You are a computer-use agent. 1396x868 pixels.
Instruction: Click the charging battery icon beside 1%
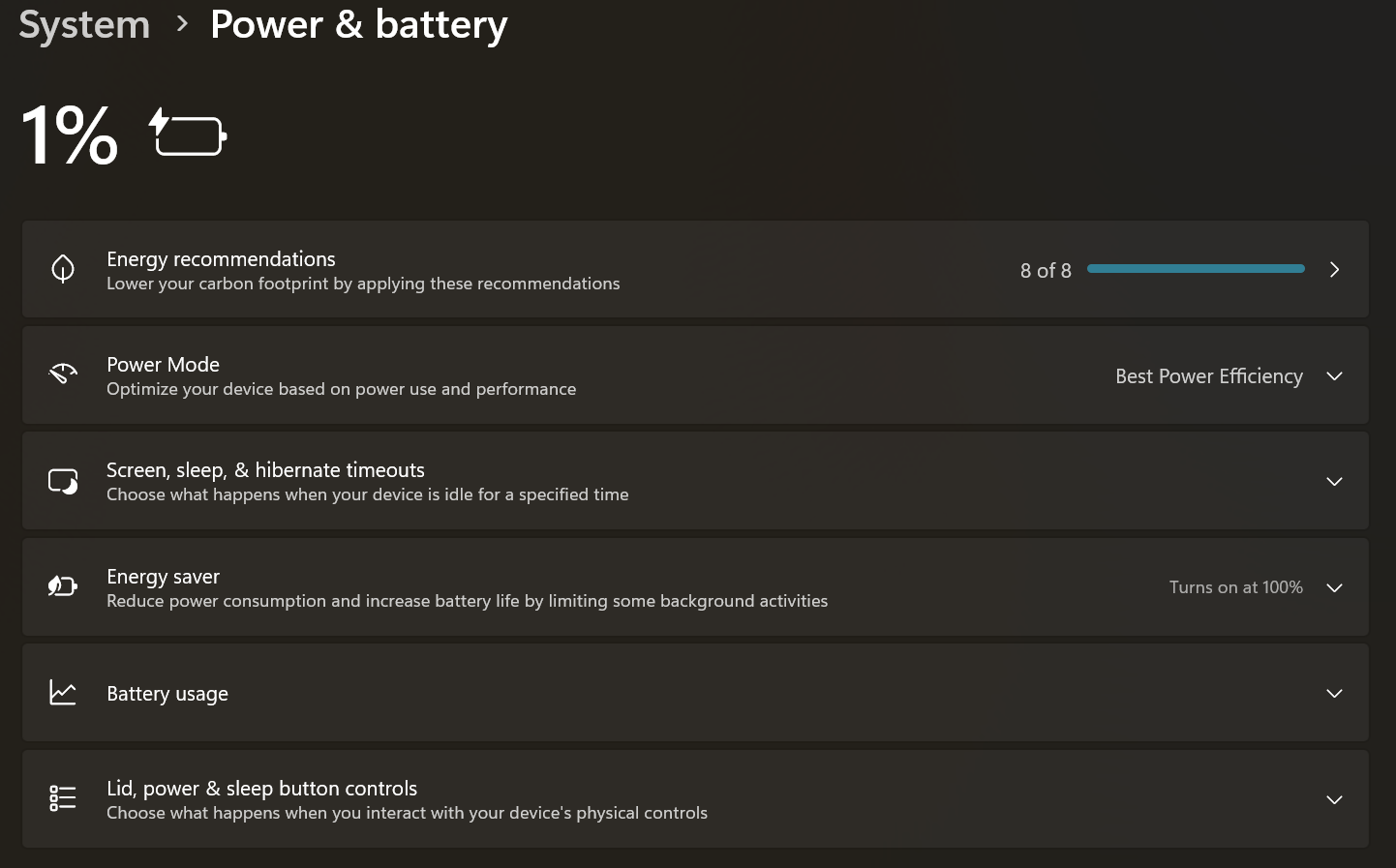click(x=188, y=133)
